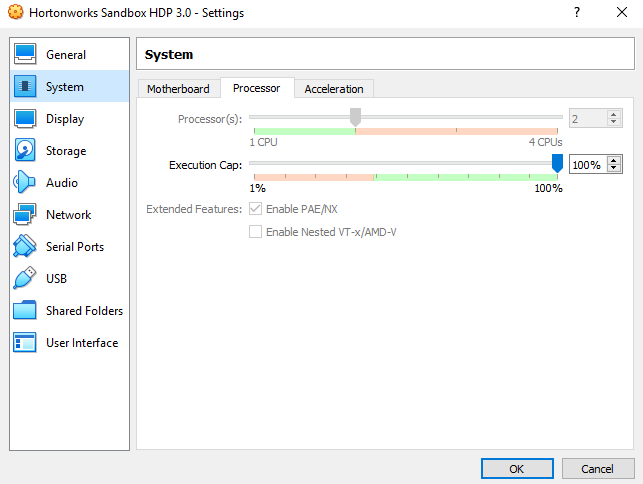Click the User Interface window icon

[25, 342]
